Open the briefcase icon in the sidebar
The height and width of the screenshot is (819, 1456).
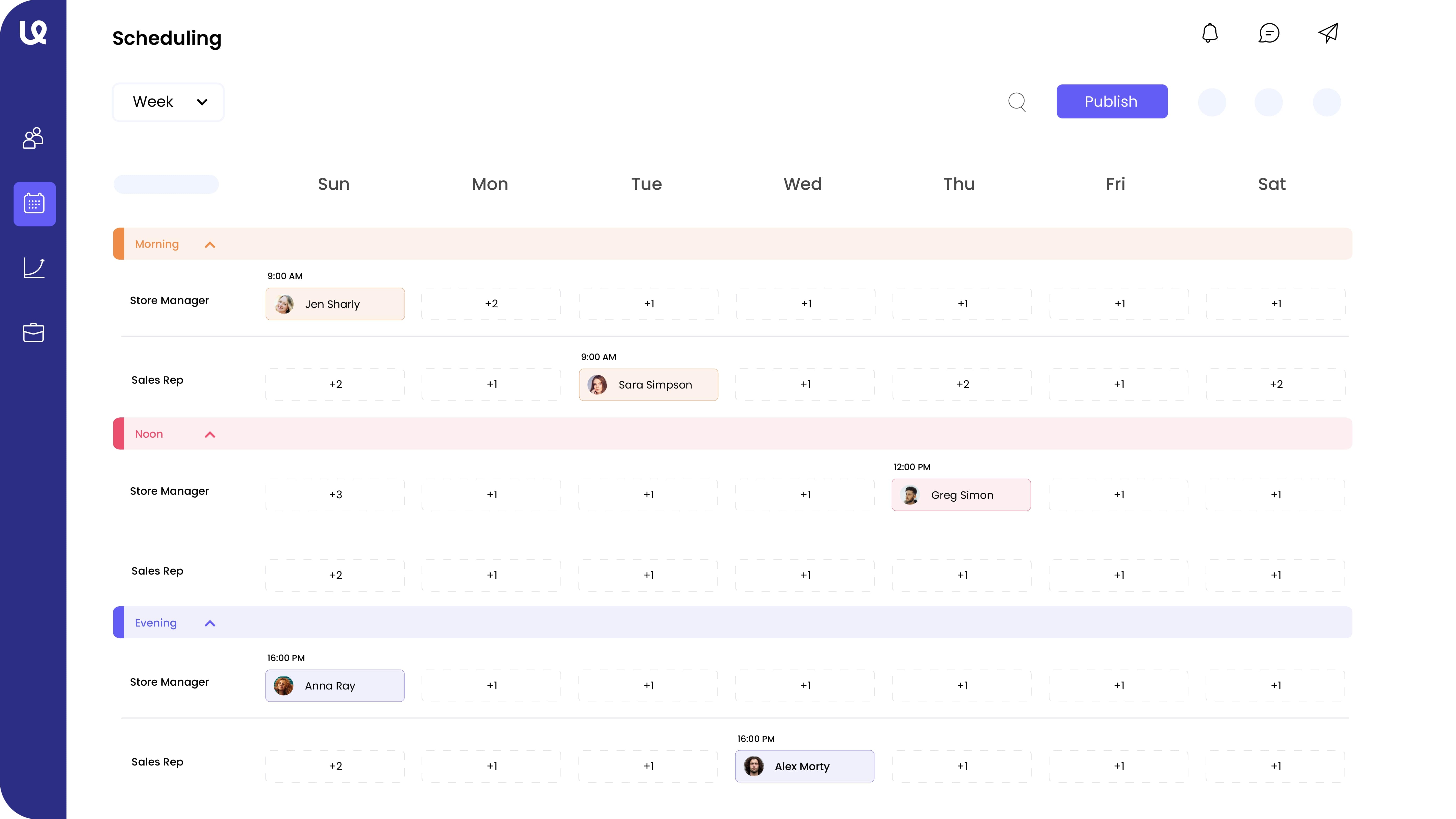point(33,332)
